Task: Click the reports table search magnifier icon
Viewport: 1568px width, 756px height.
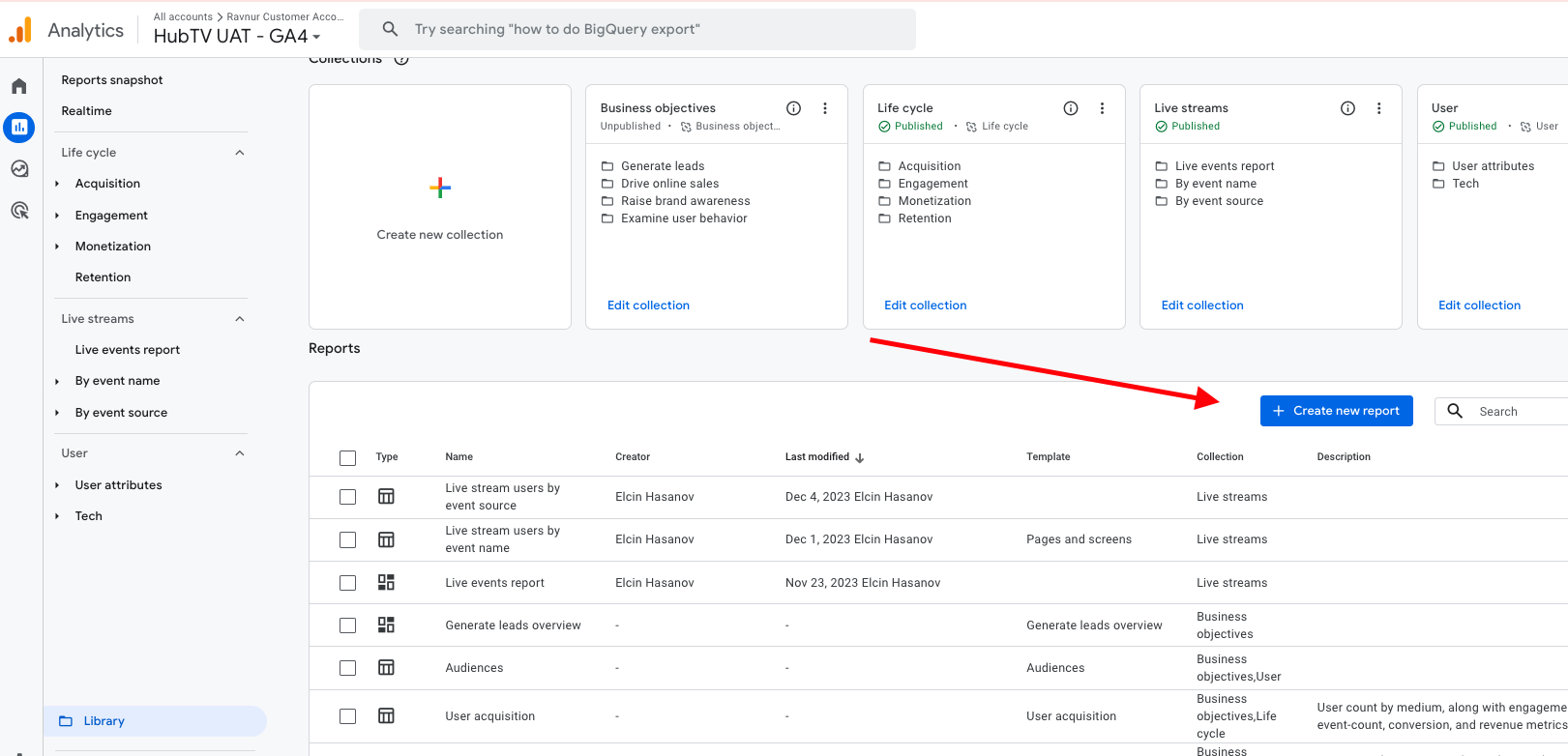Action: point(1455,411)
